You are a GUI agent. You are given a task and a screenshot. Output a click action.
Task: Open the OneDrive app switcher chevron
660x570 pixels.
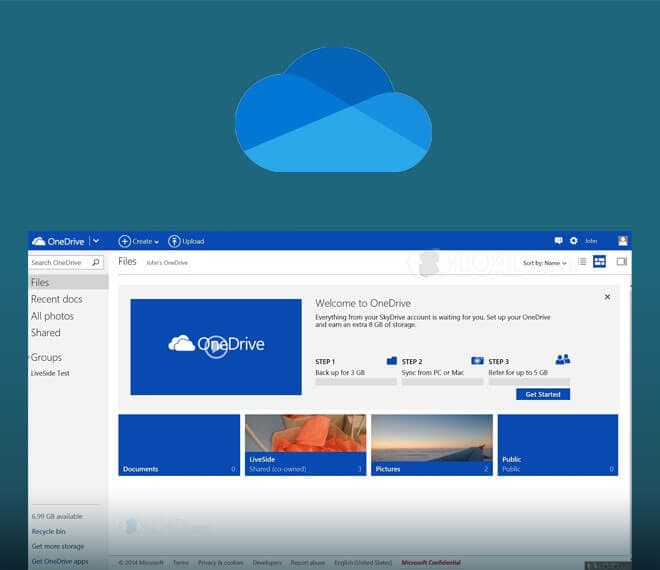coord(96,241)
